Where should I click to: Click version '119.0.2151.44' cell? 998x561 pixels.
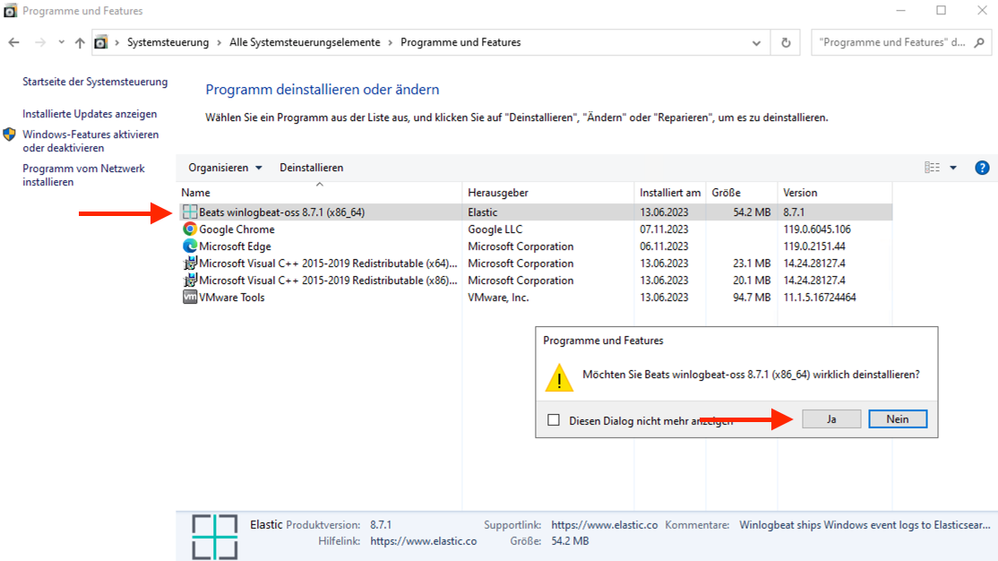[x=814, y=246]
